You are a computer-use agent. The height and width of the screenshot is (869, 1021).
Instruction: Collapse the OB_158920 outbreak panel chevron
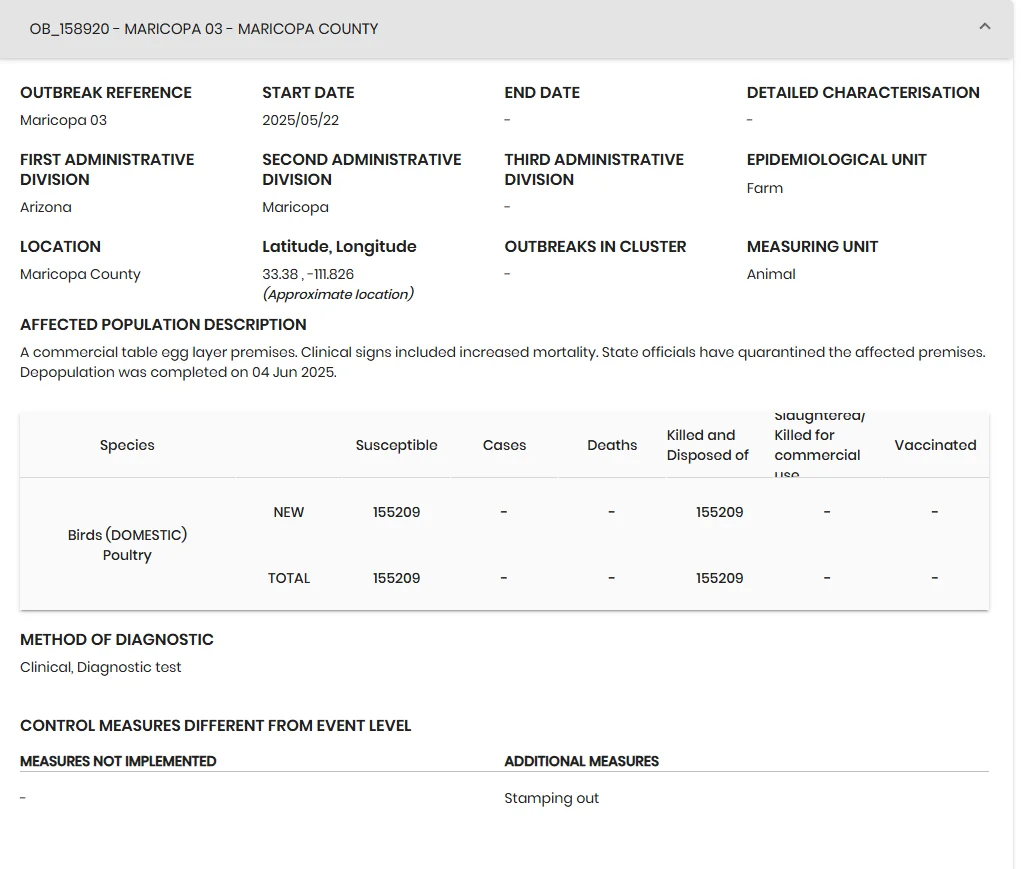985,27
